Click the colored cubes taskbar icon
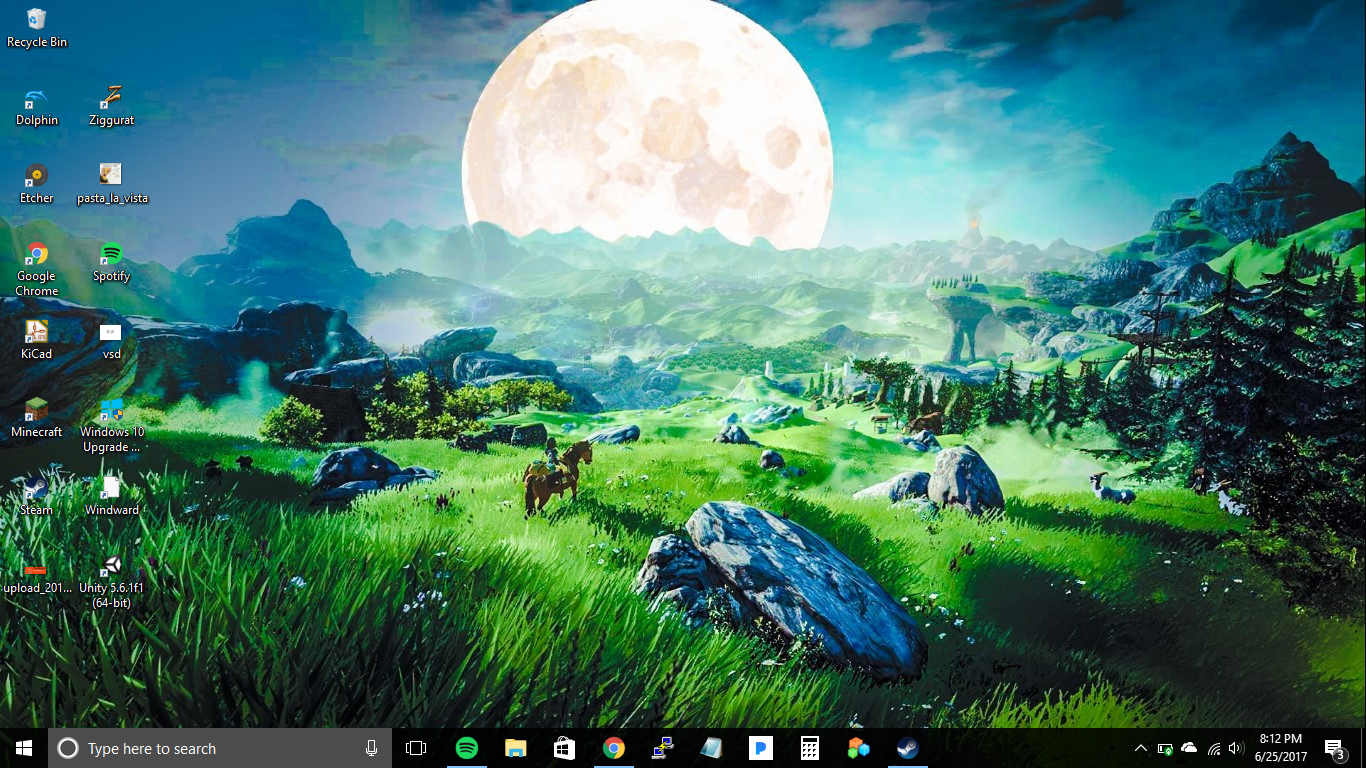Viewport: 1366px width, 768px height. coord(858,748)
